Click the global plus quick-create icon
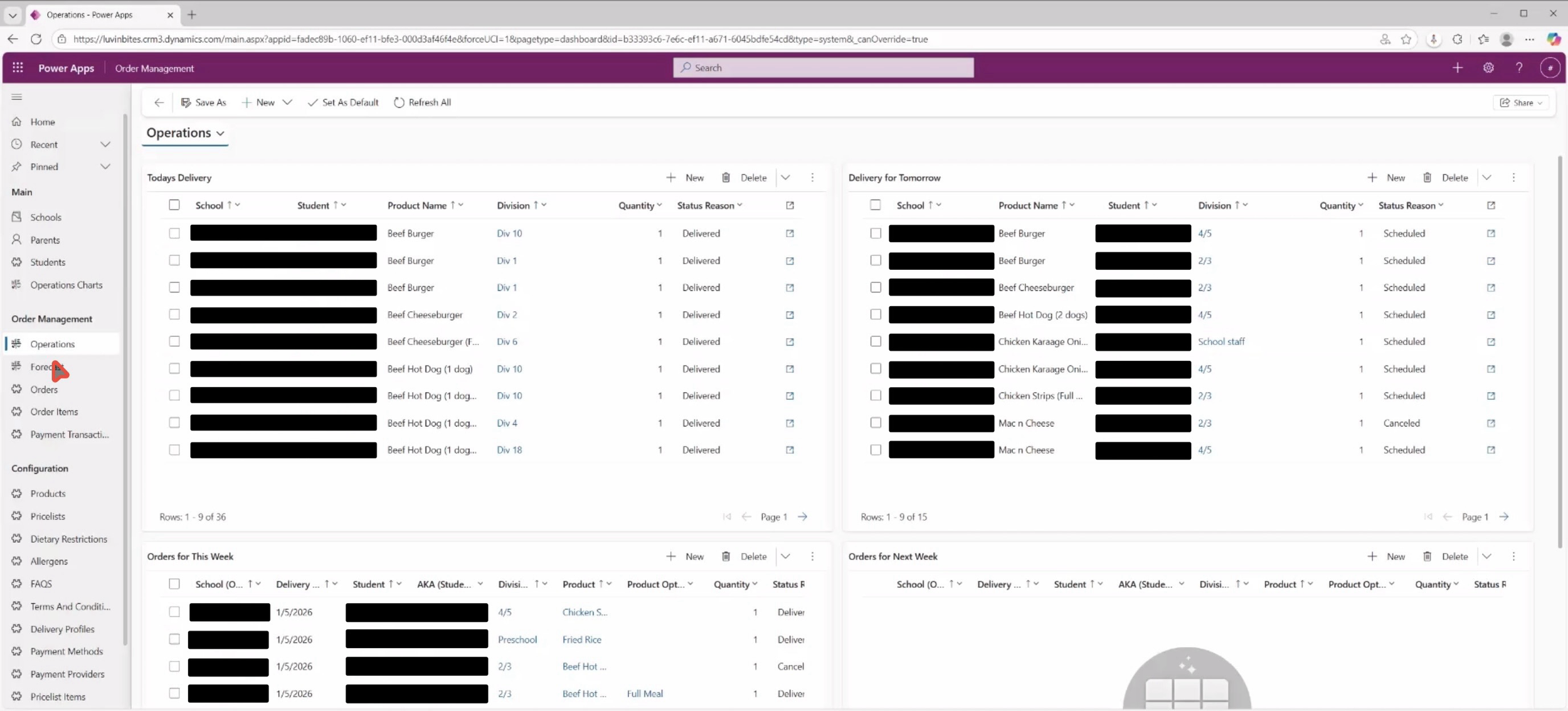Viewport: 1568px width, 711px height. pyautogui.click(x=1457, y=68)
